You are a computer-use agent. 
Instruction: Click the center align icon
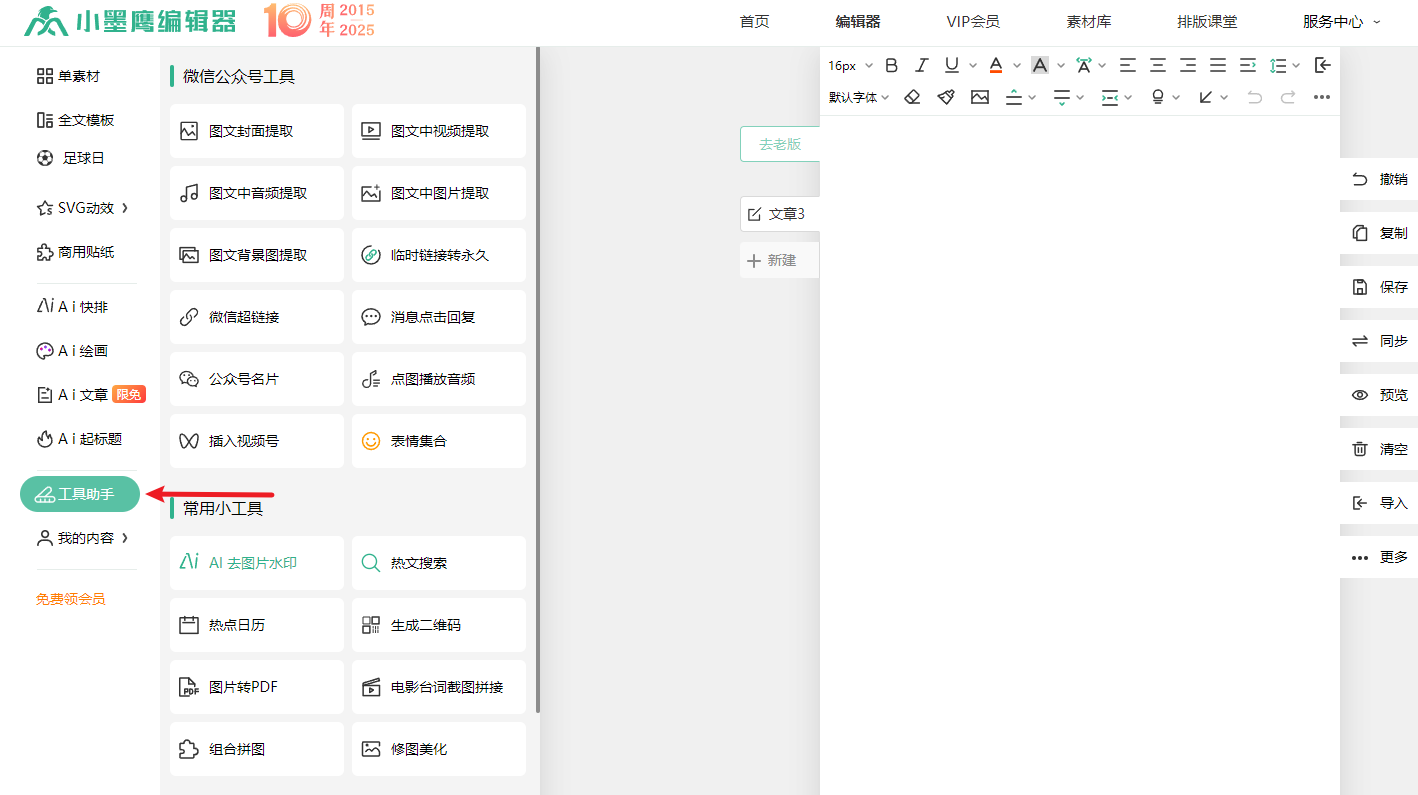pos(1157,65)
